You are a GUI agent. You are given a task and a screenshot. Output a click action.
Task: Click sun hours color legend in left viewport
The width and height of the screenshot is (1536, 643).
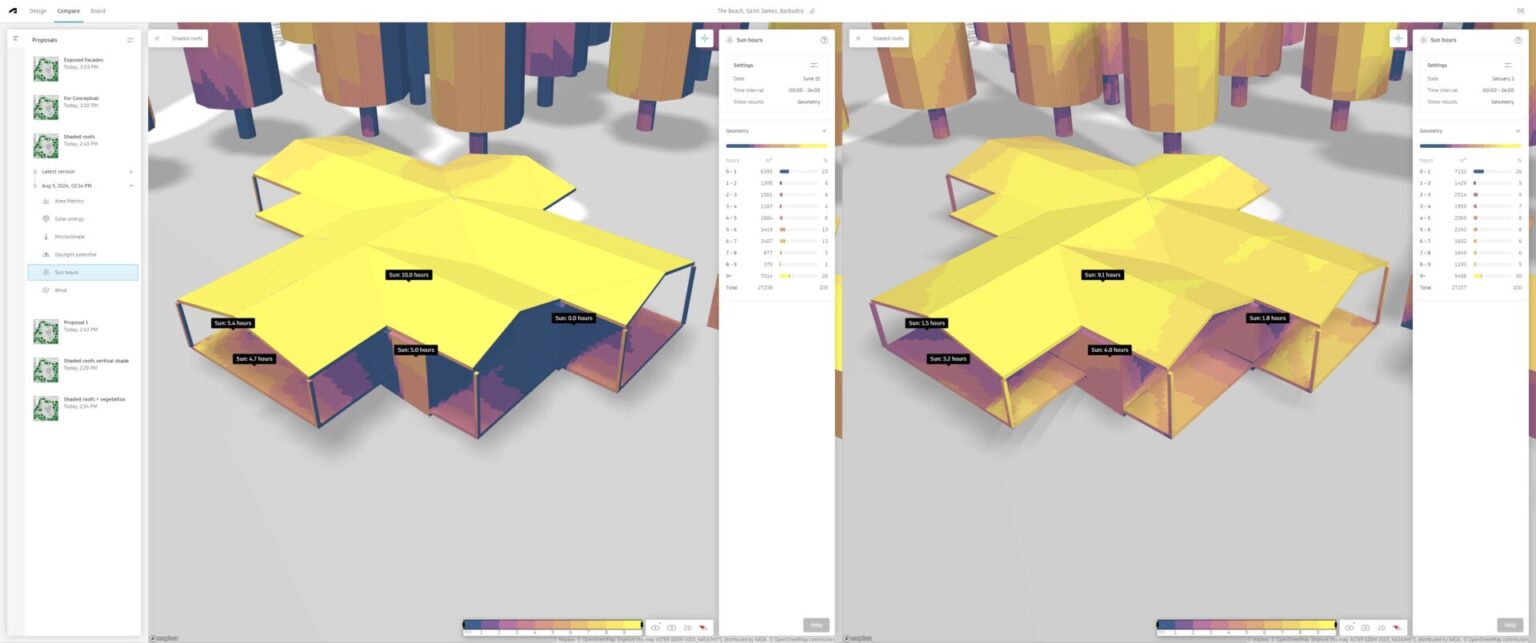tap(552, 625)
